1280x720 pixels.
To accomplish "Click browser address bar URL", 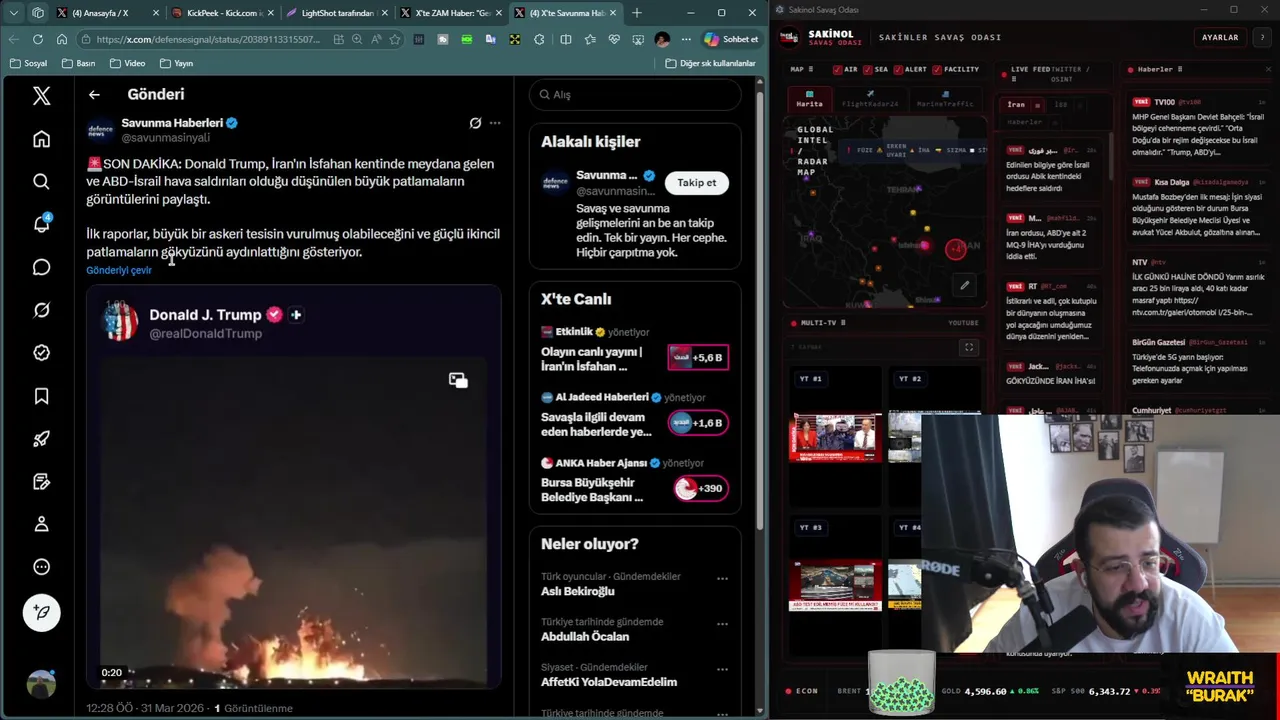I will [208, 39].
